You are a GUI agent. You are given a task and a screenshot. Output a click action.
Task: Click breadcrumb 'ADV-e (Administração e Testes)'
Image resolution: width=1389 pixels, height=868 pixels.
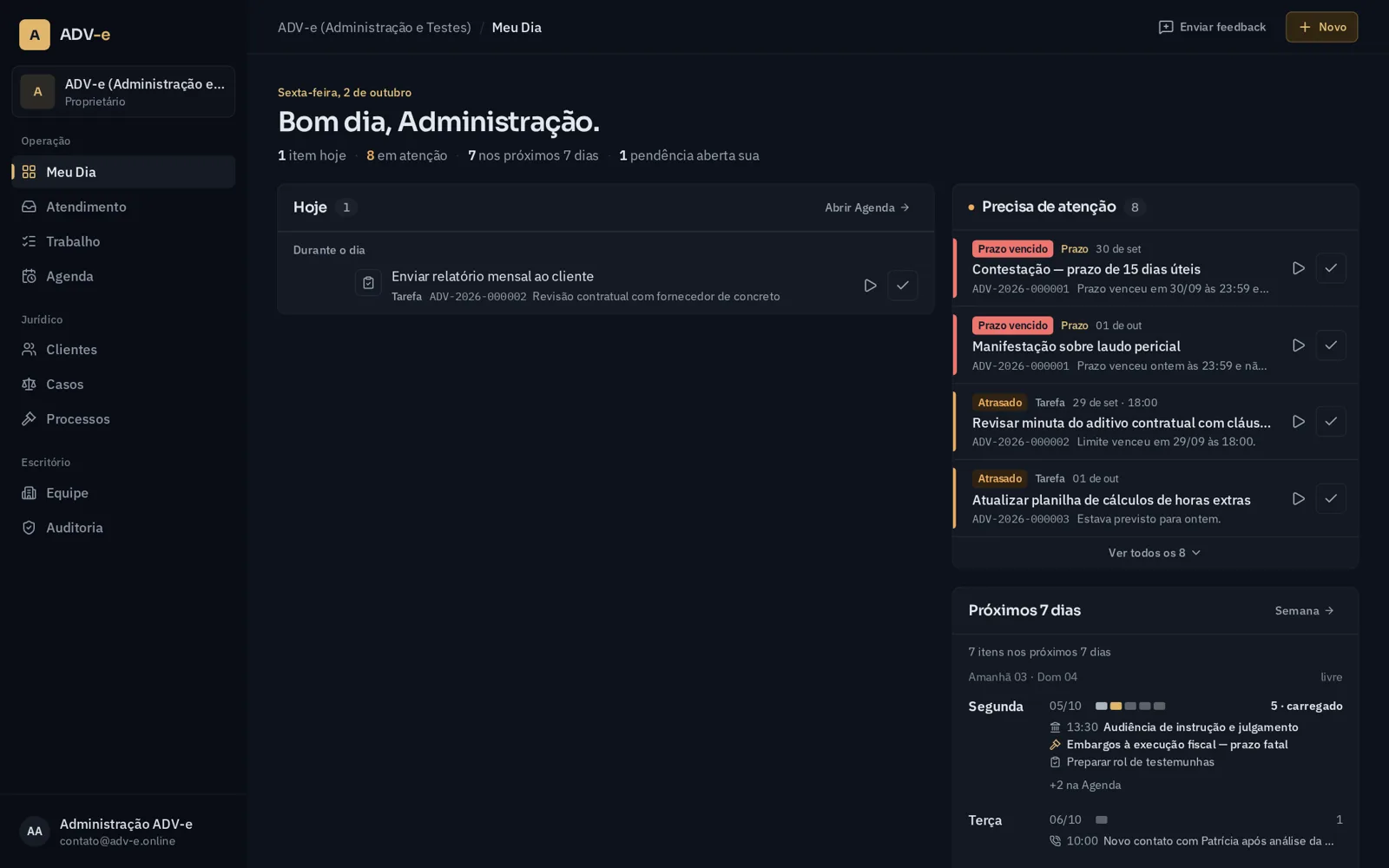[374, 28]
